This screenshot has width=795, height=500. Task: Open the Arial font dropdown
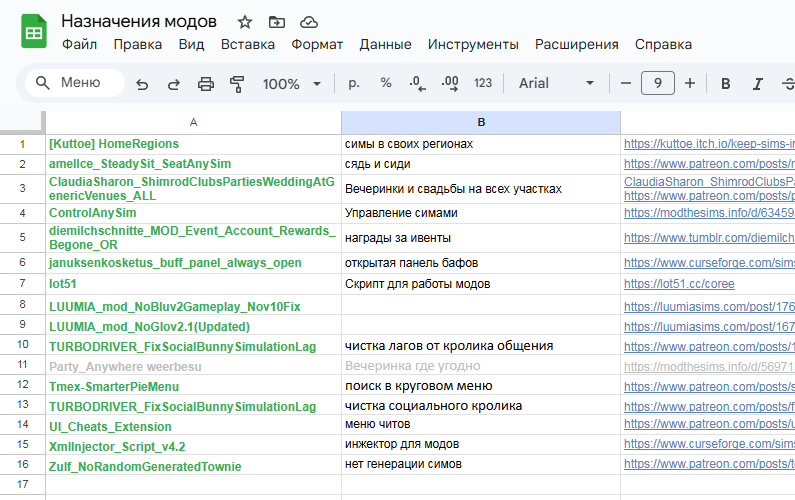(556, 83)
